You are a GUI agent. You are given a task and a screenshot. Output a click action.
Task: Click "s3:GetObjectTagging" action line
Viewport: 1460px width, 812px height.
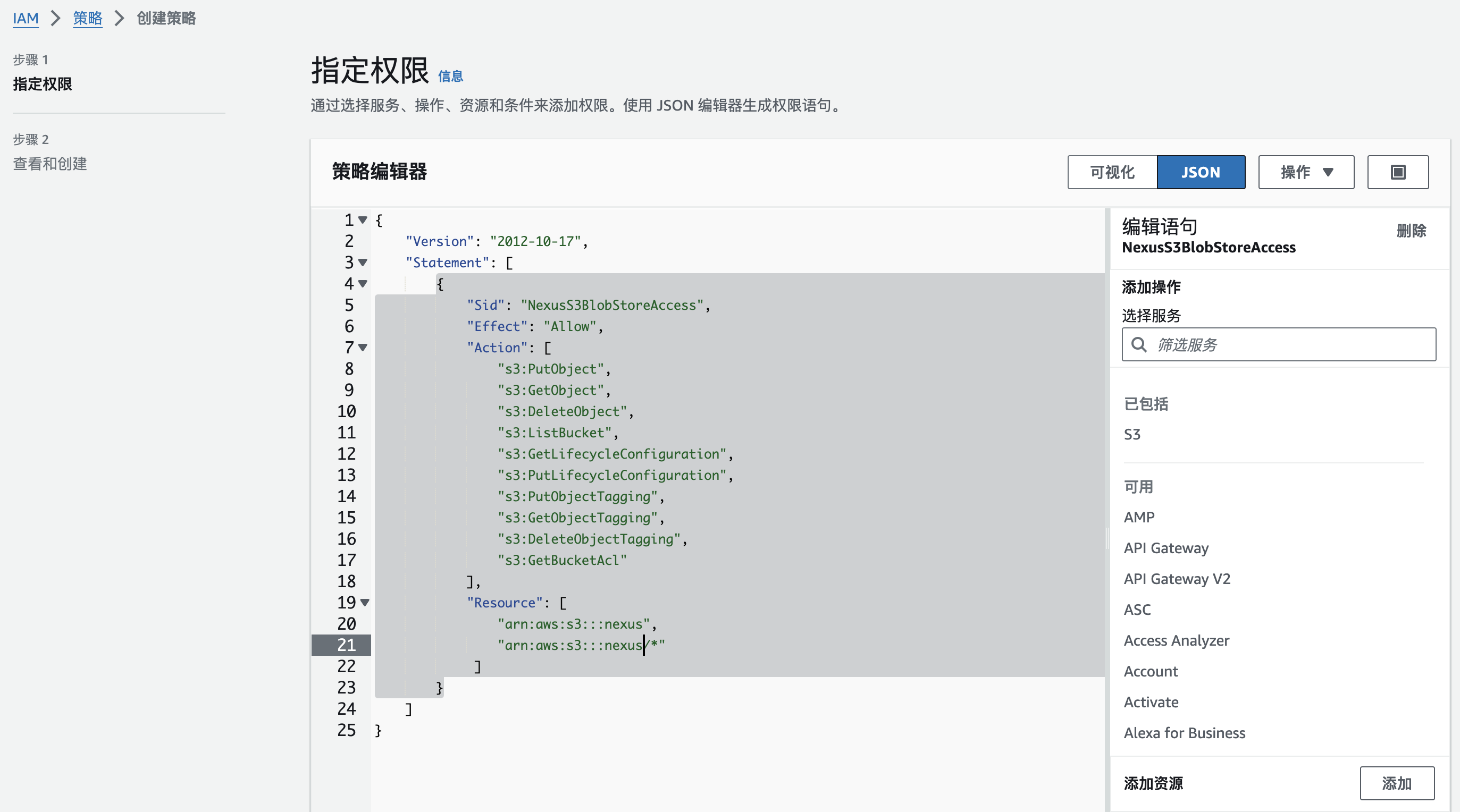pyautogui.click(x=577, y=518)
